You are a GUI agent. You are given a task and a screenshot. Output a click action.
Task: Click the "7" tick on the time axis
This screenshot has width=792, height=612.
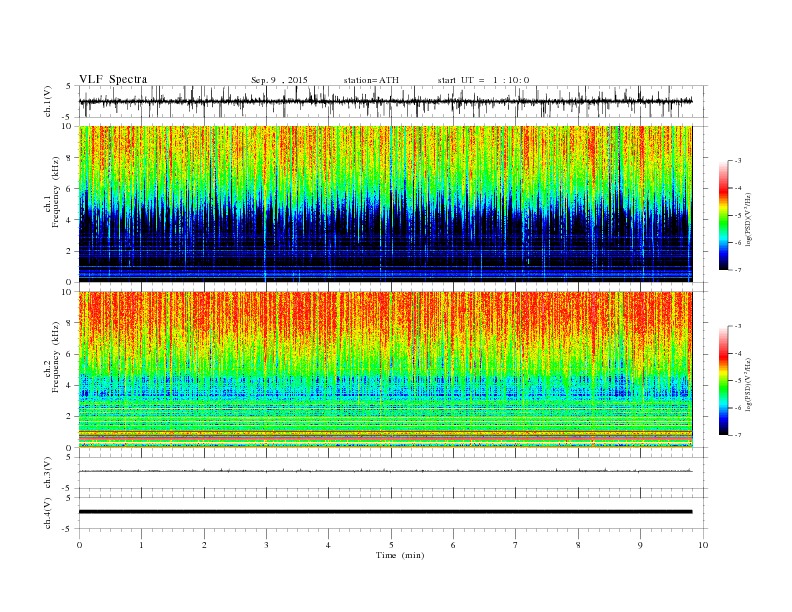tap(516, 545)
